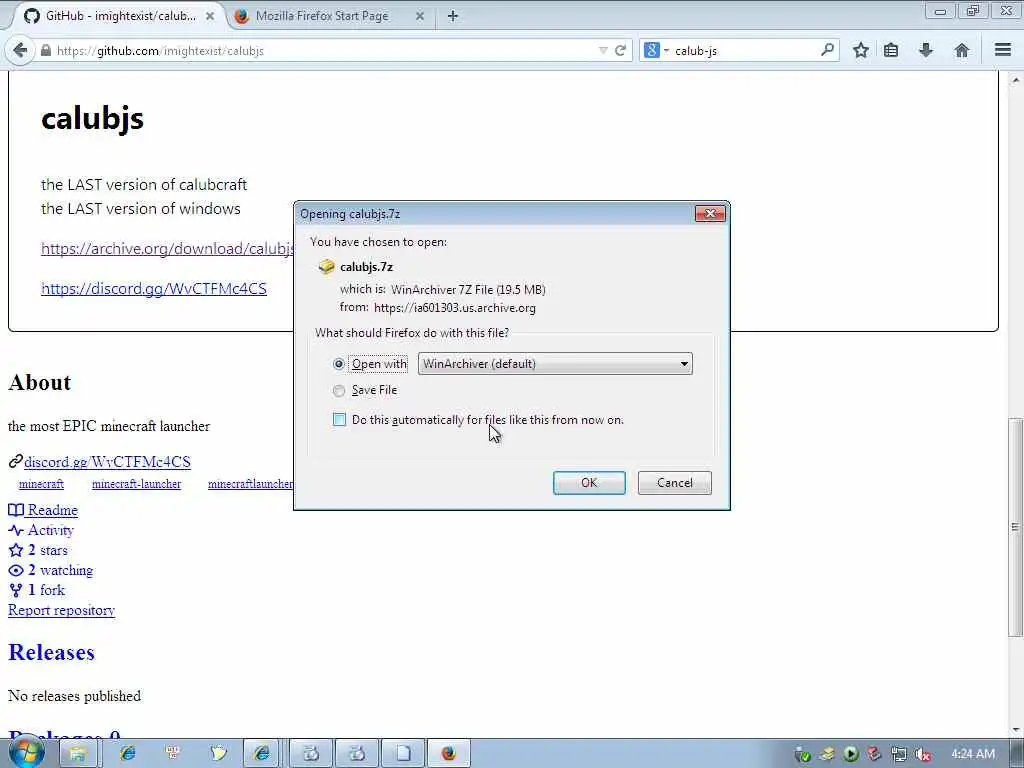Switch to Mozilla Firefox Start Page tab
1024x768 pixels.
click(x=323, y=16)
